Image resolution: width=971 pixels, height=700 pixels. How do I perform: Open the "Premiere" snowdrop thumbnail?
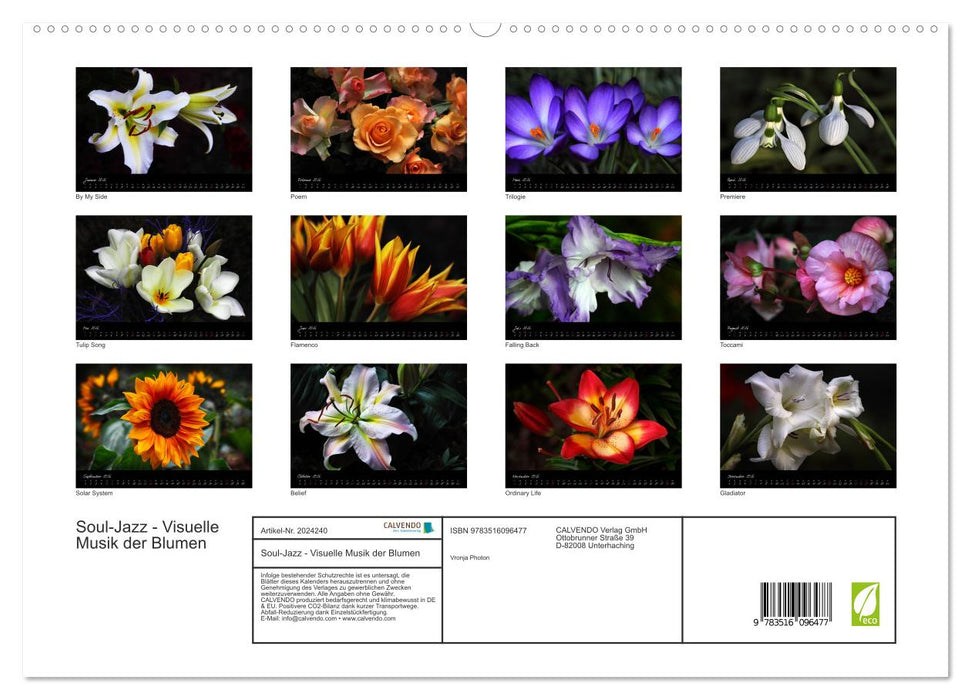806,128
